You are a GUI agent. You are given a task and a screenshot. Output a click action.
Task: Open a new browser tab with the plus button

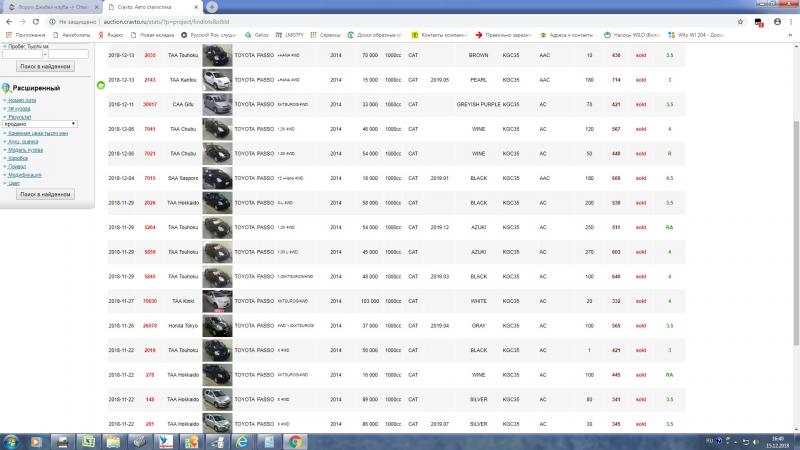coord(212,7)
